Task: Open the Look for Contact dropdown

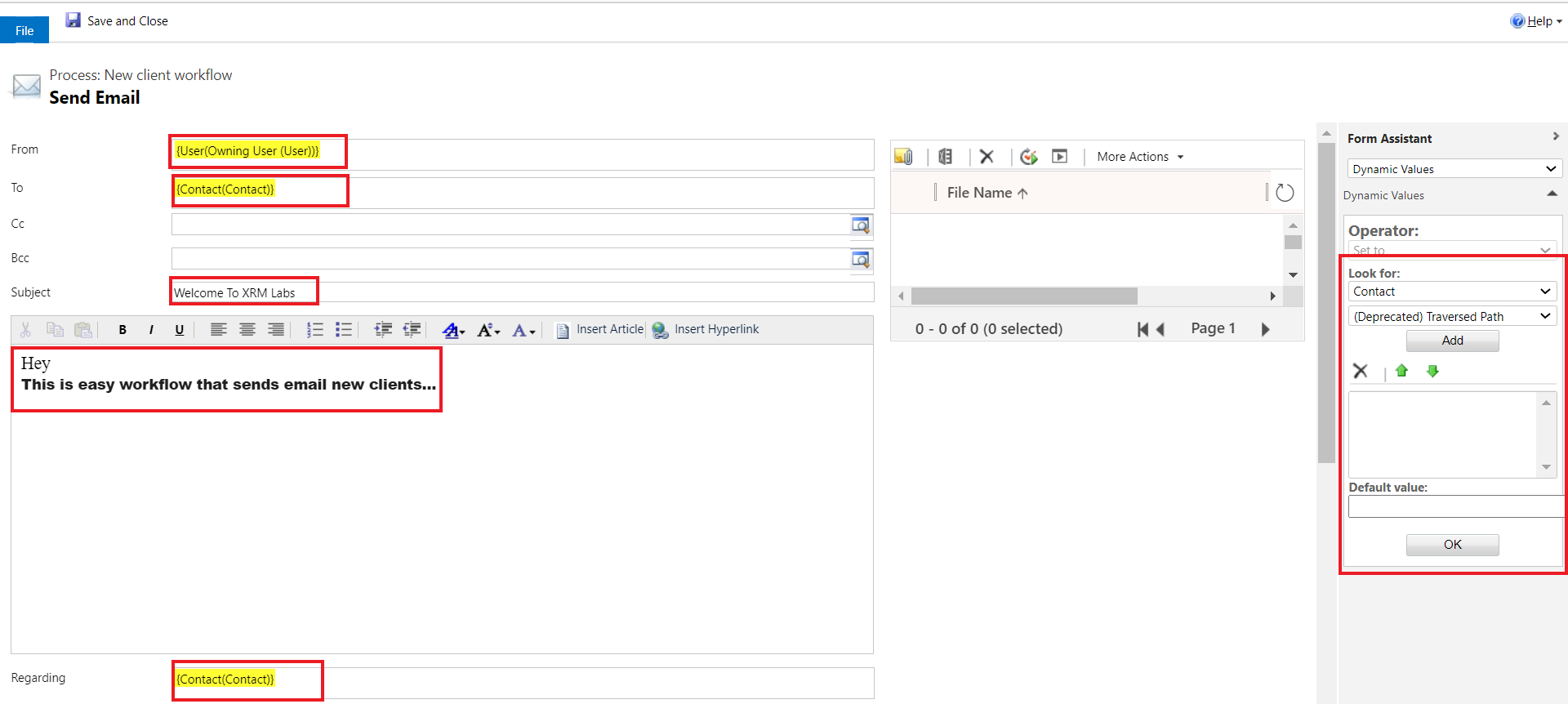Action: tap(1452, 292)
